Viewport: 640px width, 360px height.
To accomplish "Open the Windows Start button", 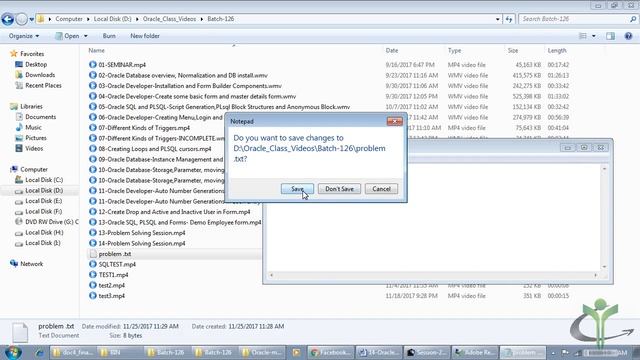I will pos(13,352).
